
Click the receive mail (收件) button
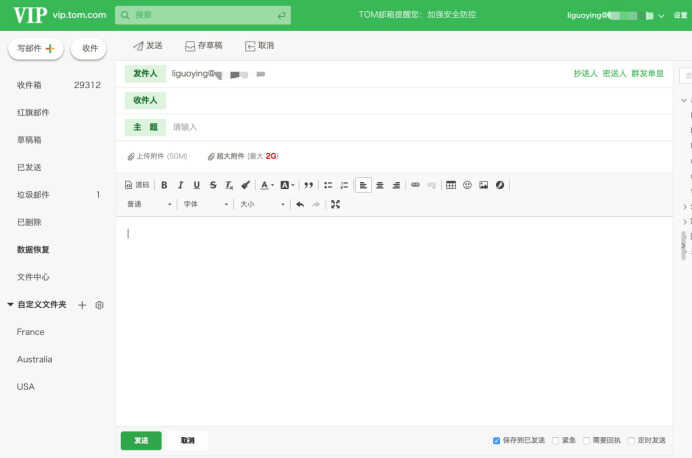[x=89, y=49]
